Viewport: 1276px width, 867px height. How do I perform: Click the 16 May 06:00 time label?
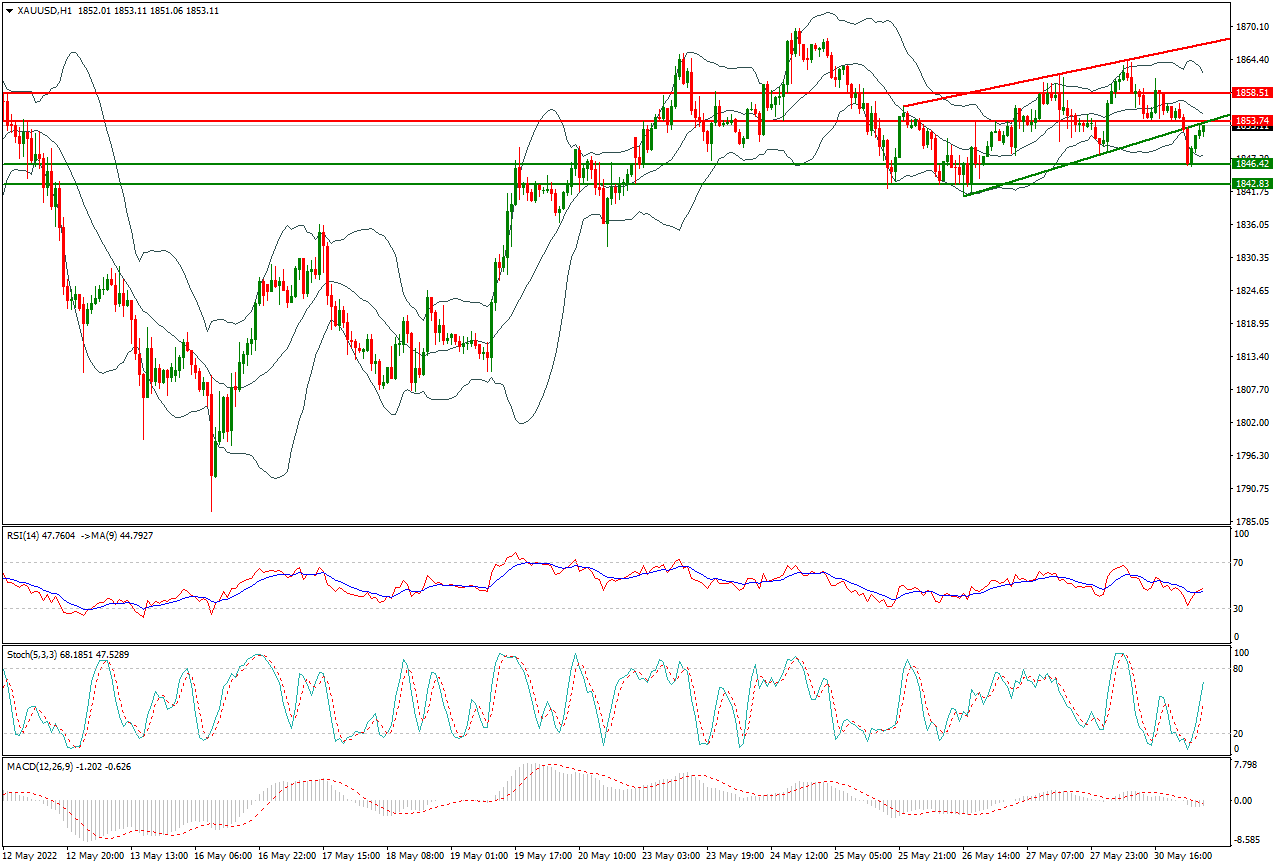[x=224, y=857]
